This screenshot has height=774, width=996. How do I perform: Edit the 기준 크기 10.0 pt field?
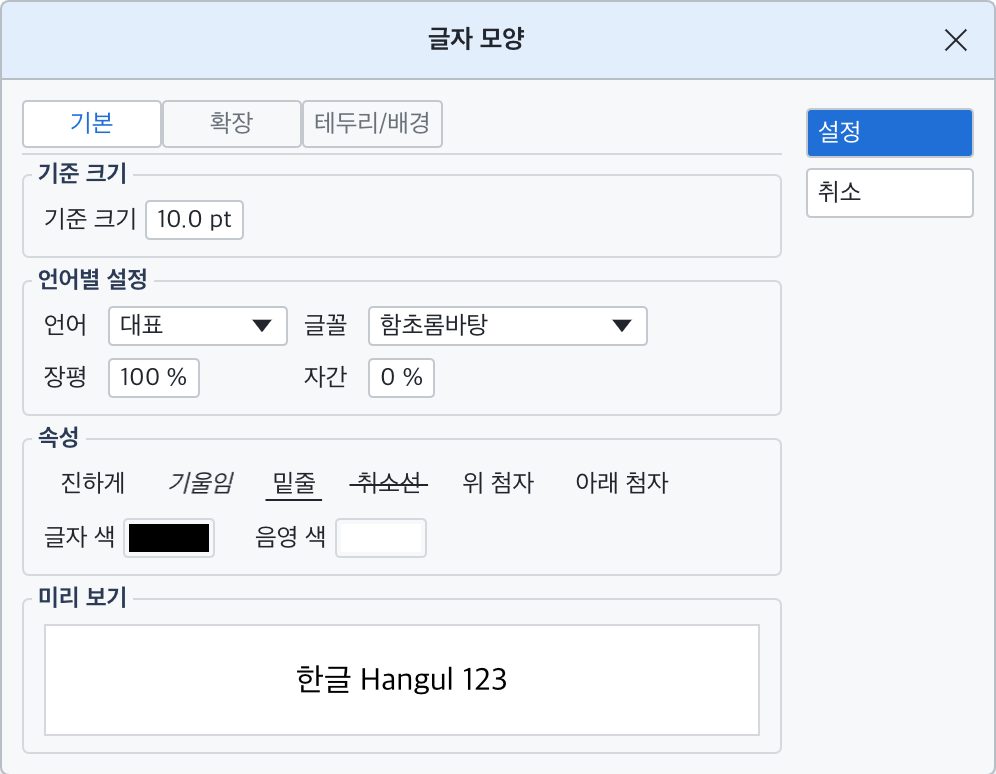[x=194, y=220]
